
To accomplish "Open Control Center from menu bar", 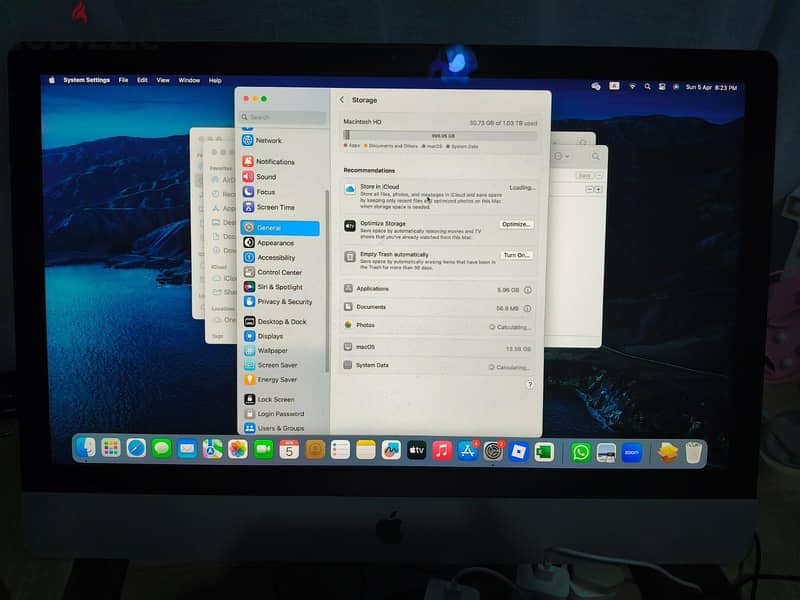I will pyautogui.click(x=662, y=87).
